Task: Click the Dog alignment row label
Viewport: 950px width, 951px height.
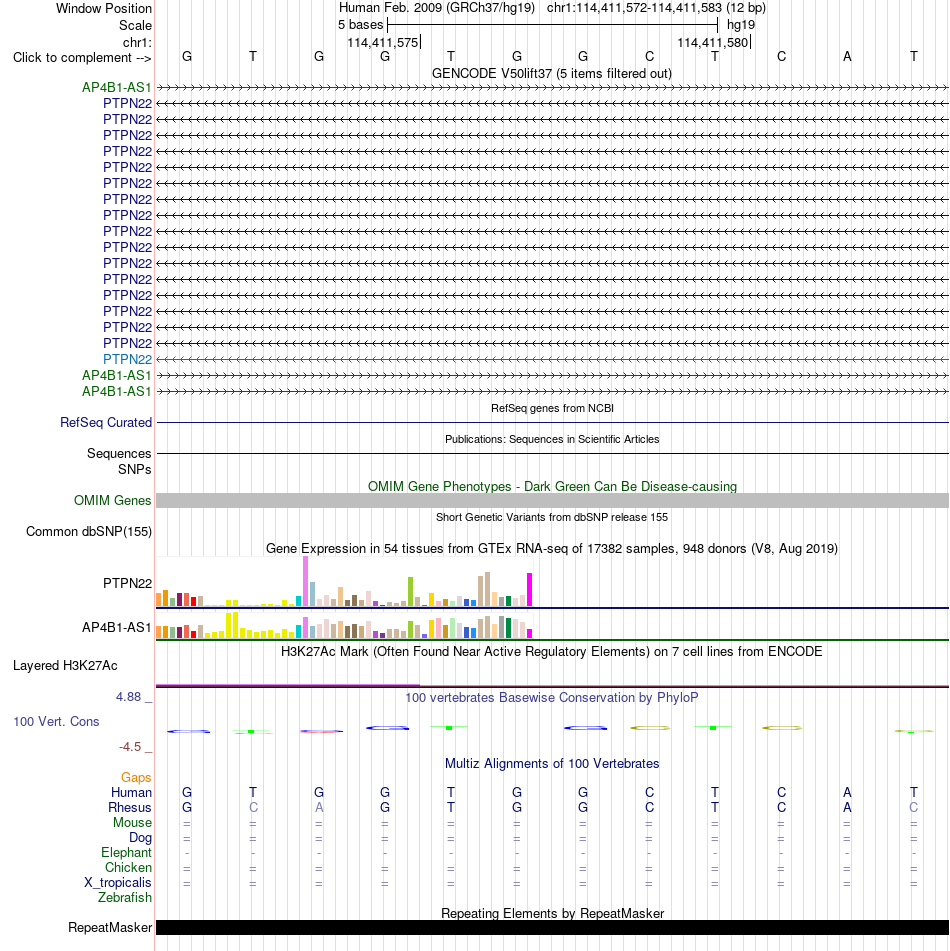Action: [140, 838]
